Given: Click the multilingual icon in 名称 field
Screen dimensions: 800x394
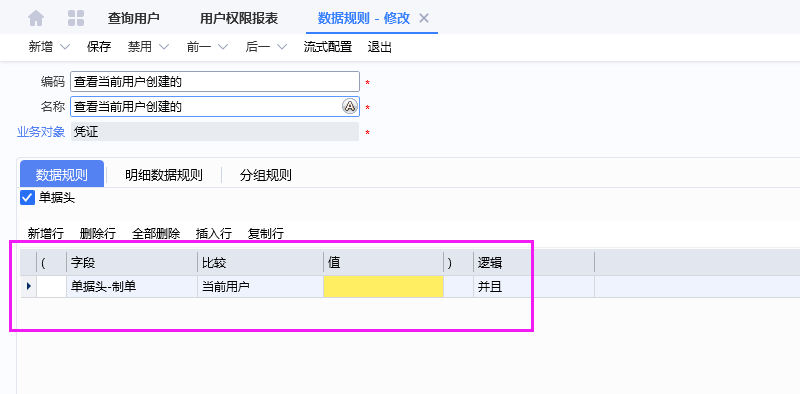Looking at the screenshot, I should (349, 106).
